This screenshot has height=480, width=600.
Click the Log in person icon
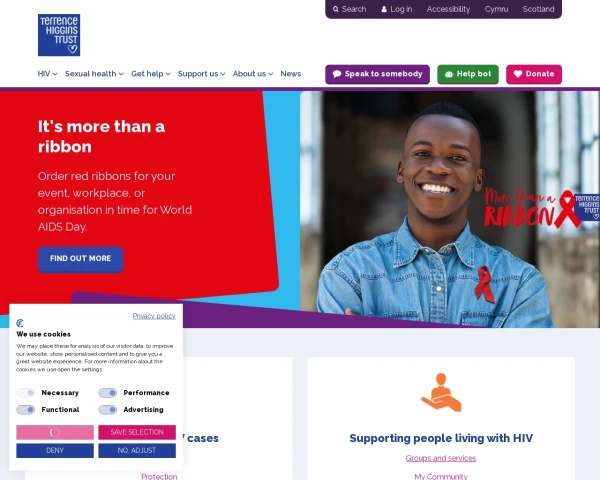[x=384, y=9]
